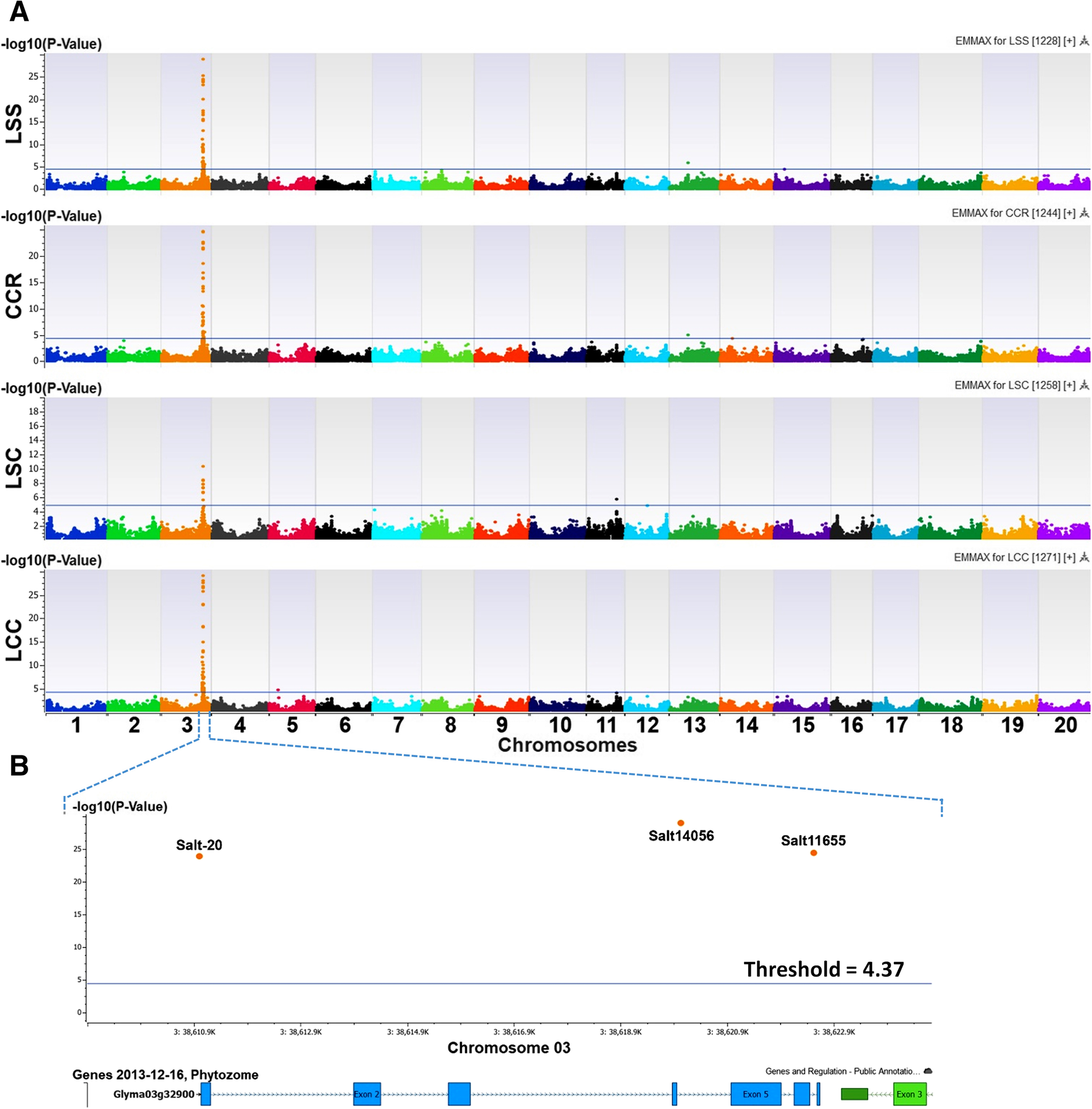Click the 'Genes 2013-12-16, Phytozome' track title
Viewport: 1092px width, 1109px height.
click(165, 1075)
